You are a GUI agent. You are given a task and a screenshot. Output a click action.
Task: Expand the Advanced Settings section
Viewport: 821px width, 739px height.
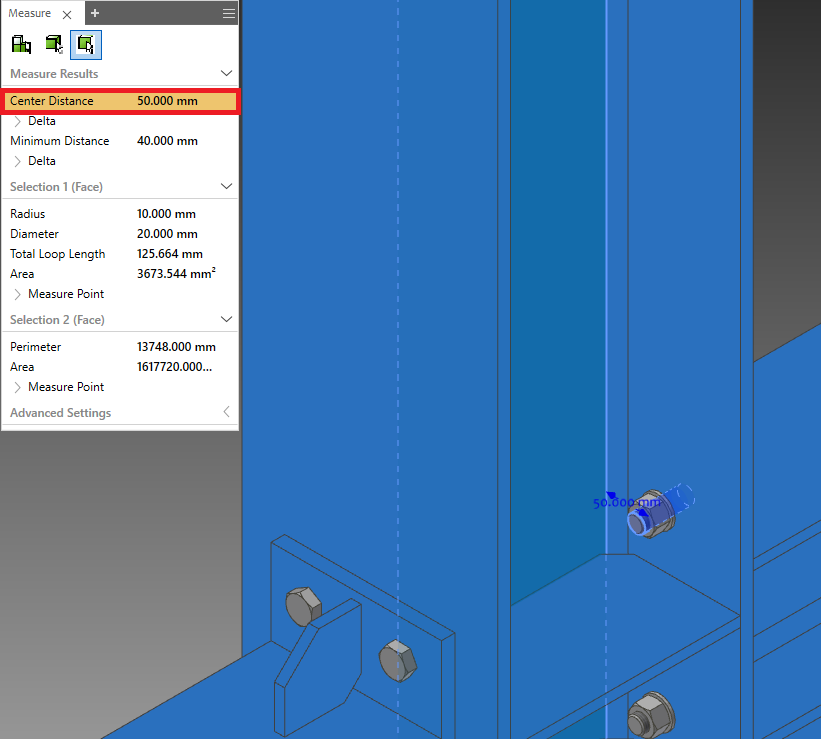226,412
